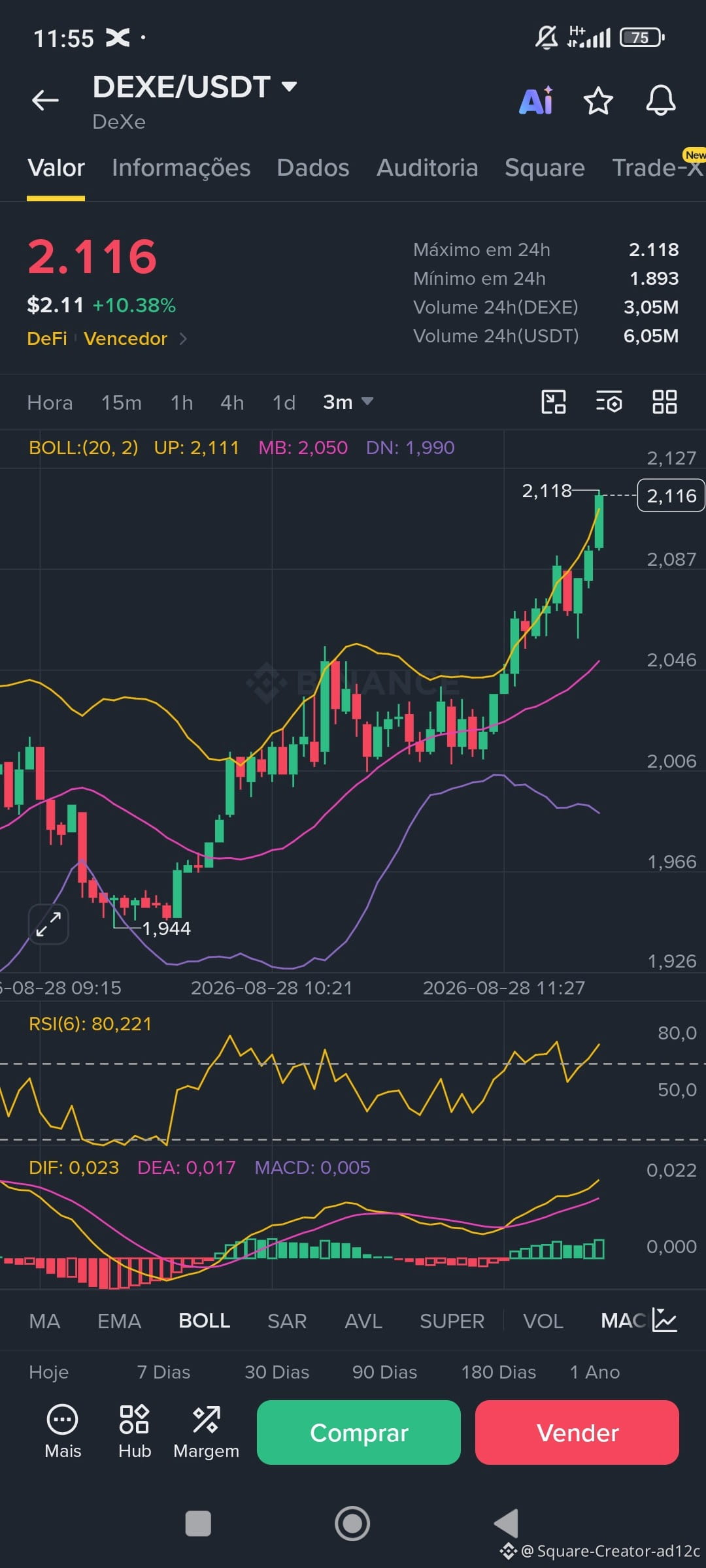Open DeFi Vencedor category chevron
Viewport: 706px width, 1568px height.
coord(183,338)
